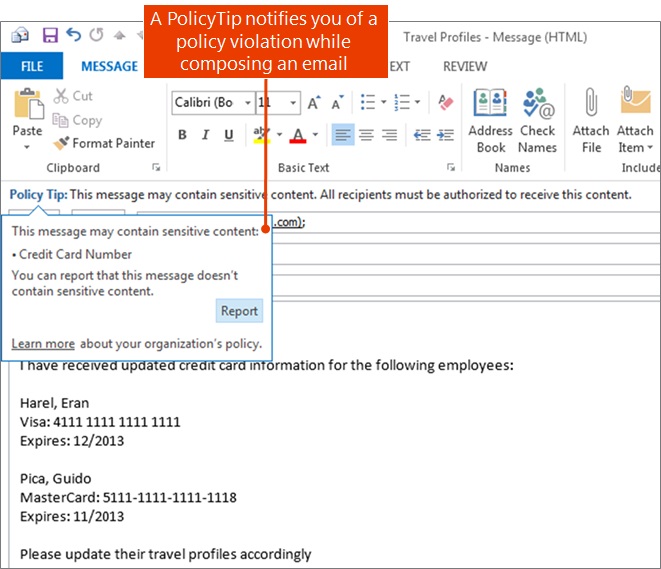
Task: Select the Format Painter tool
Action: pos(104,143)
